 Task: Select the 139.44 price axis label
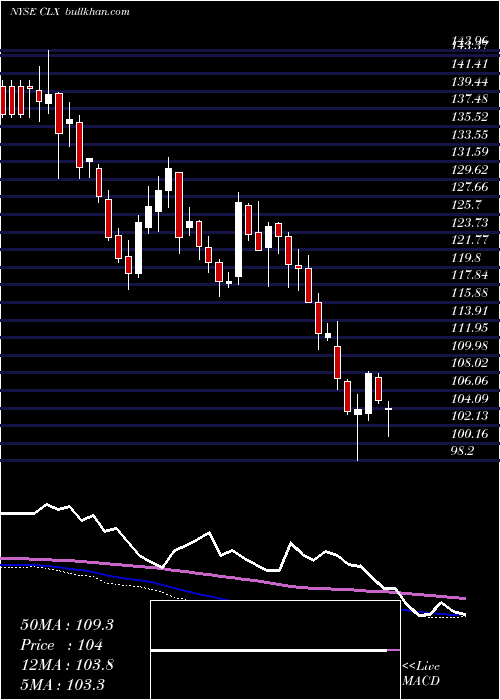(x=469, y=82)
